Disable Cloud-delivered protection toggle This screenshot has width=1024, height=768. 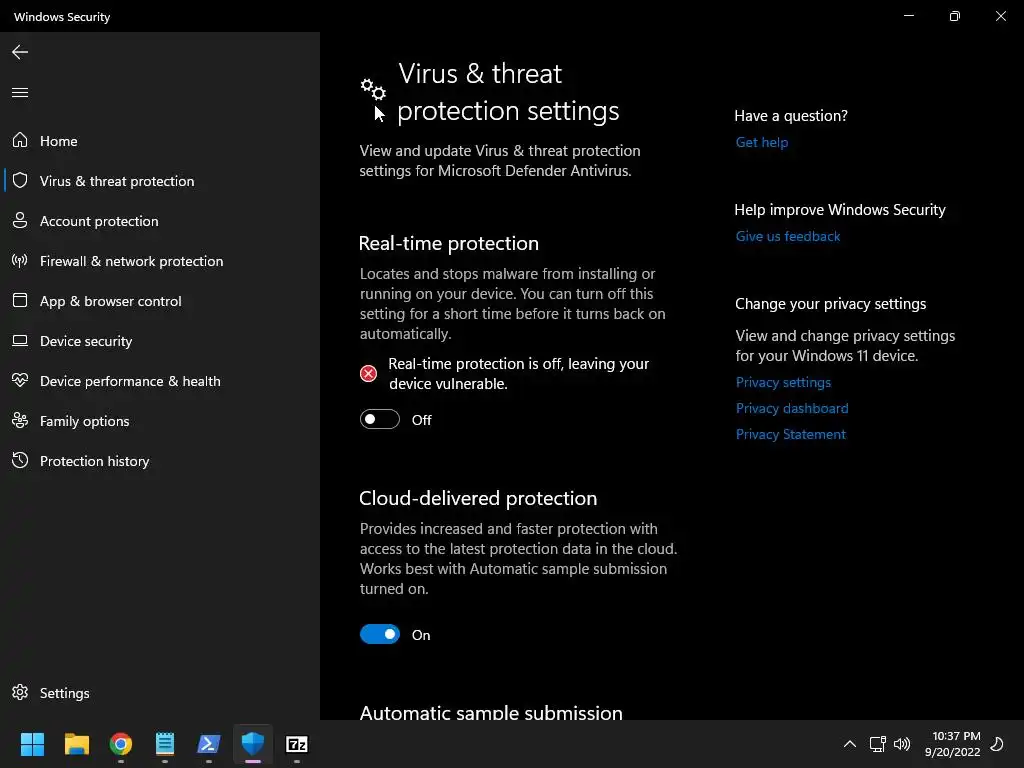(380, 635)
